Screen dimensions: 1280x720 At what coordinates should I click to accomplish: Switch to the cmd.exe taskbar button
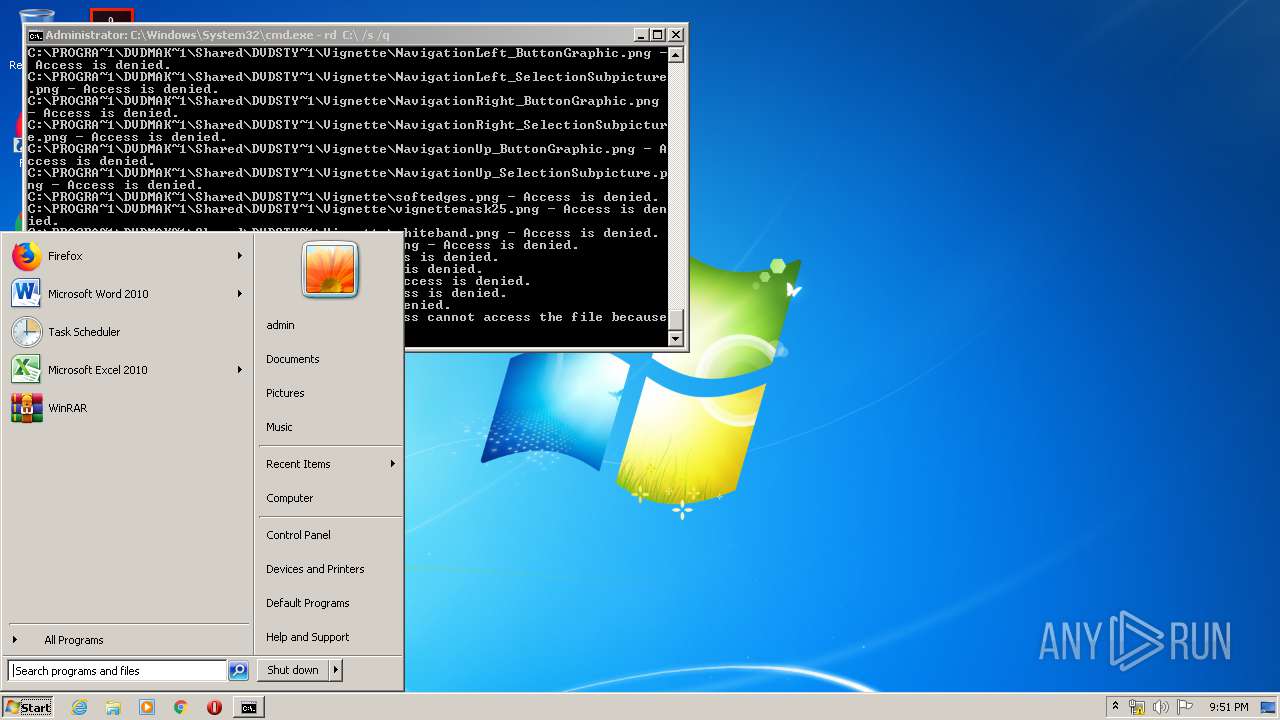pos(248,707)
